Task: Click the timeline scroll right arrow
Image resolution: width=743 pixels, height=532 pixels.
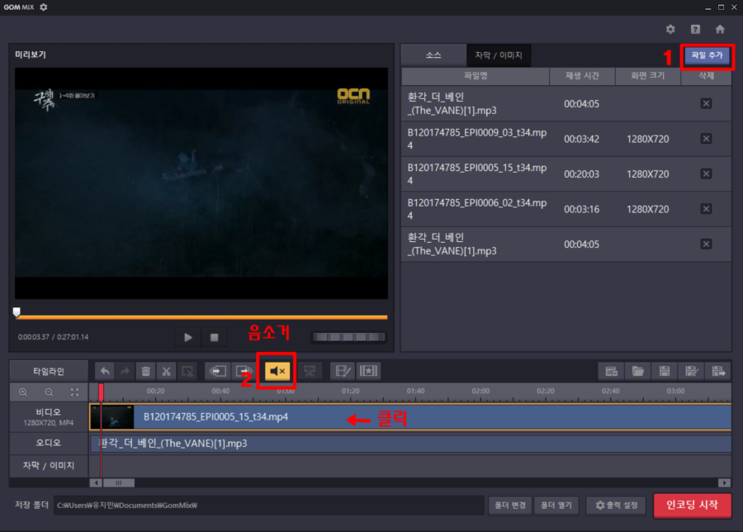Action: 724,483
